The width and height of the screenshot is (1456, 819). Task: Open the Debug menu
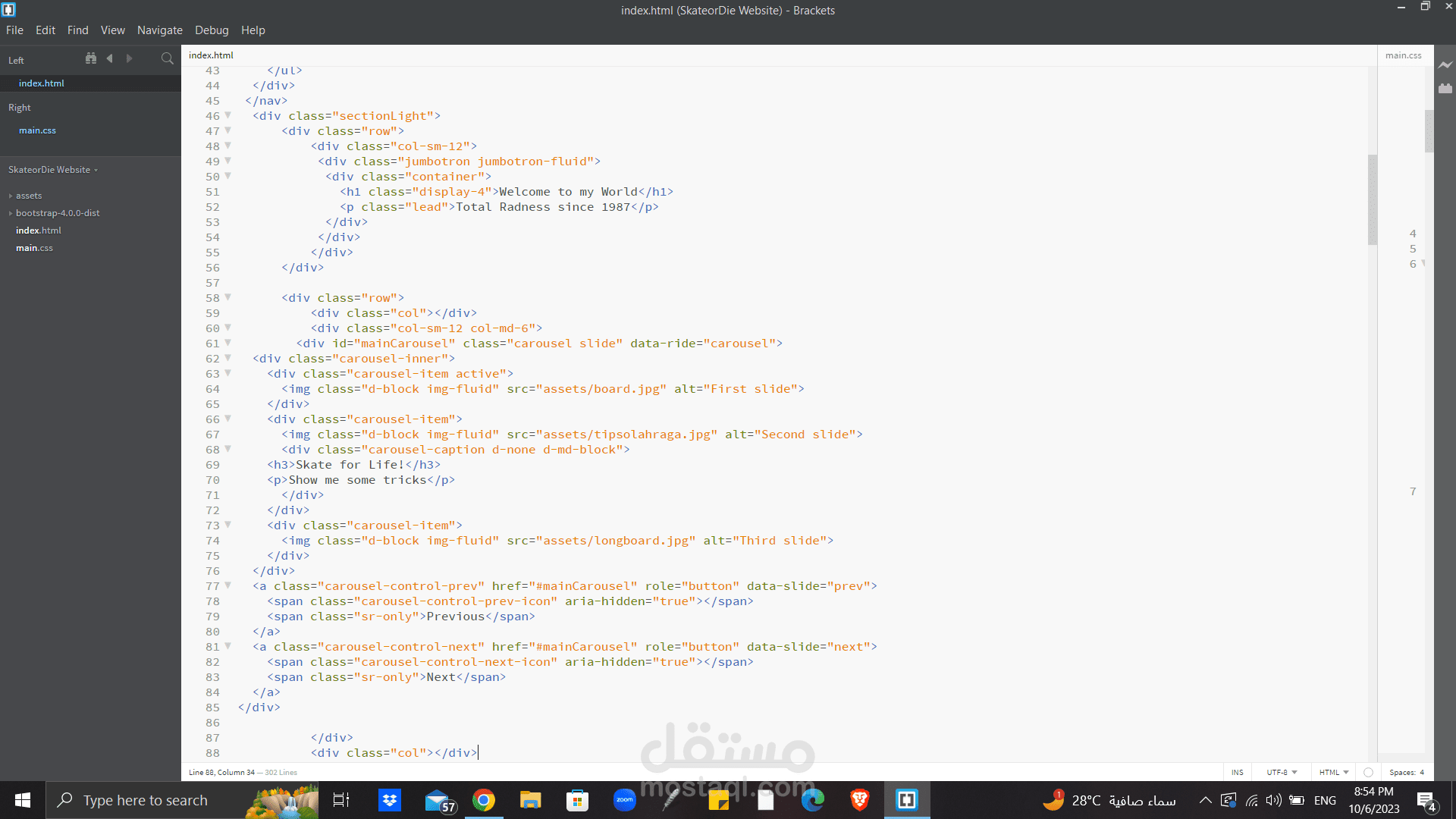tap(212, 30)
